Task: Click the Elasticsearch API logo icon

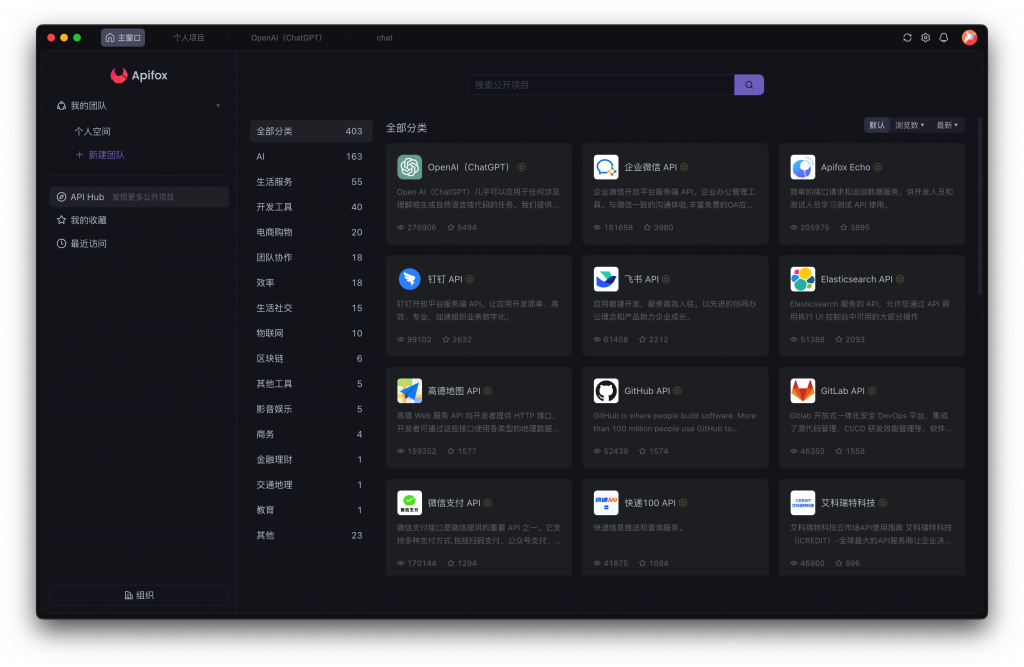Action: tap(803, 279)
